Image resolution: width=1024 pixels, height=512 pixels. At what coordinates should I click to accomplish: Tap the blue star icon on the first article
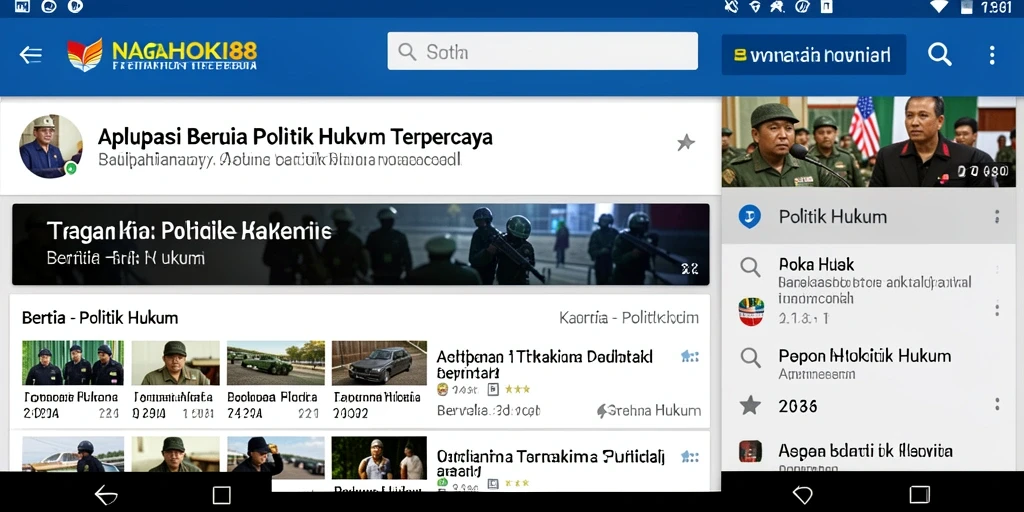click(689, 357)
